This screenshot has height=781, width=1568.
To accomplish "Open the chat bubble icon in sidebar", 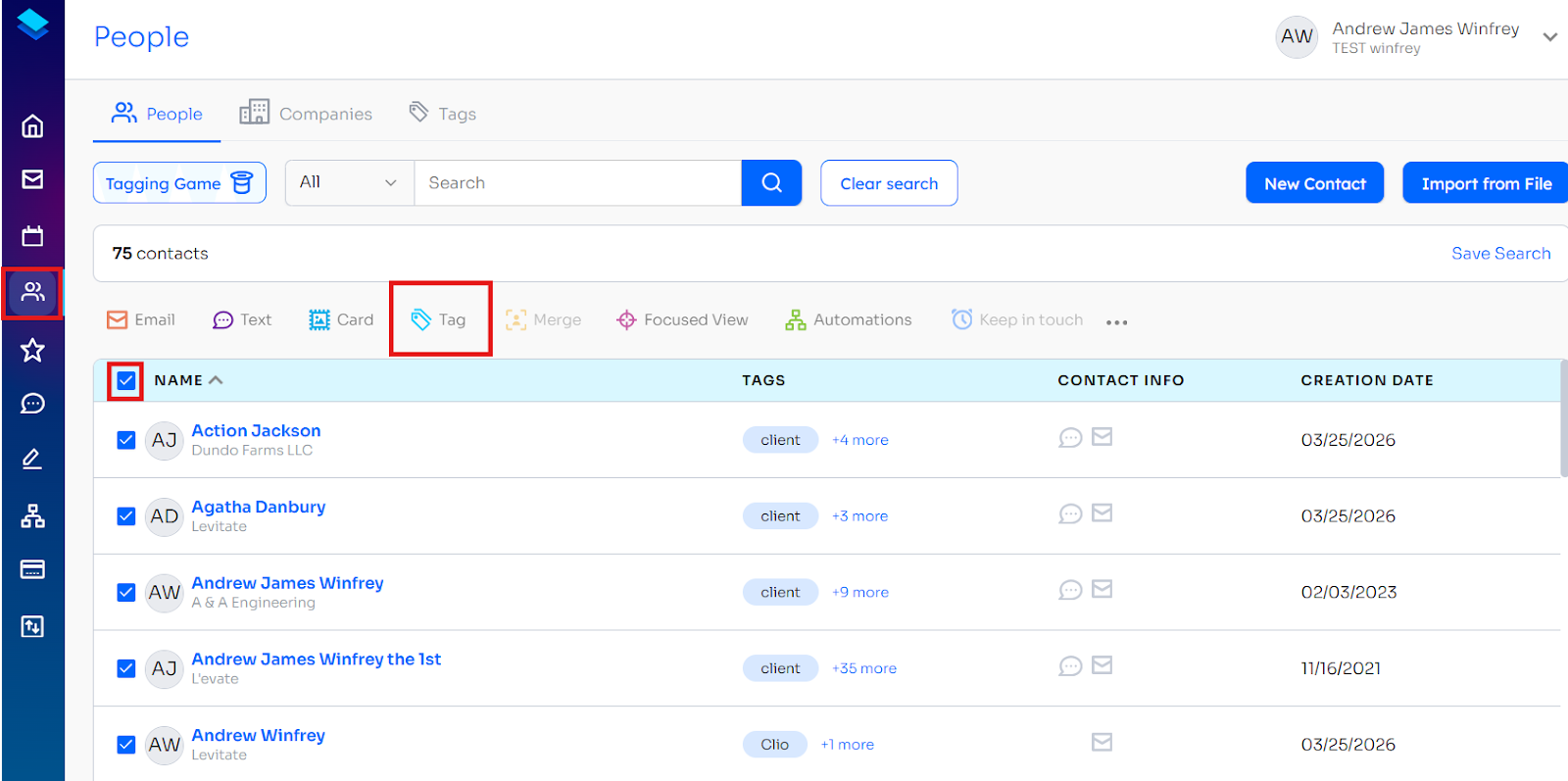I will (32, 404).
